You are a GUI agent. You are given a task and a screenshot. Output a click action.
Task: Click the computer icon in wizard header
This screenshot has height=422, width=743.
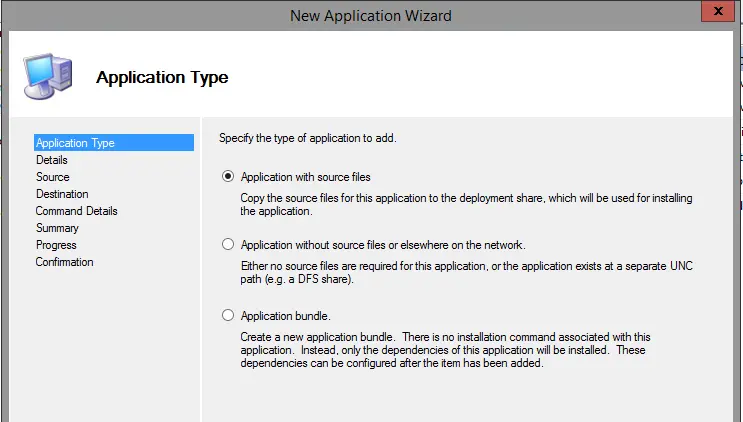(48, 76)
